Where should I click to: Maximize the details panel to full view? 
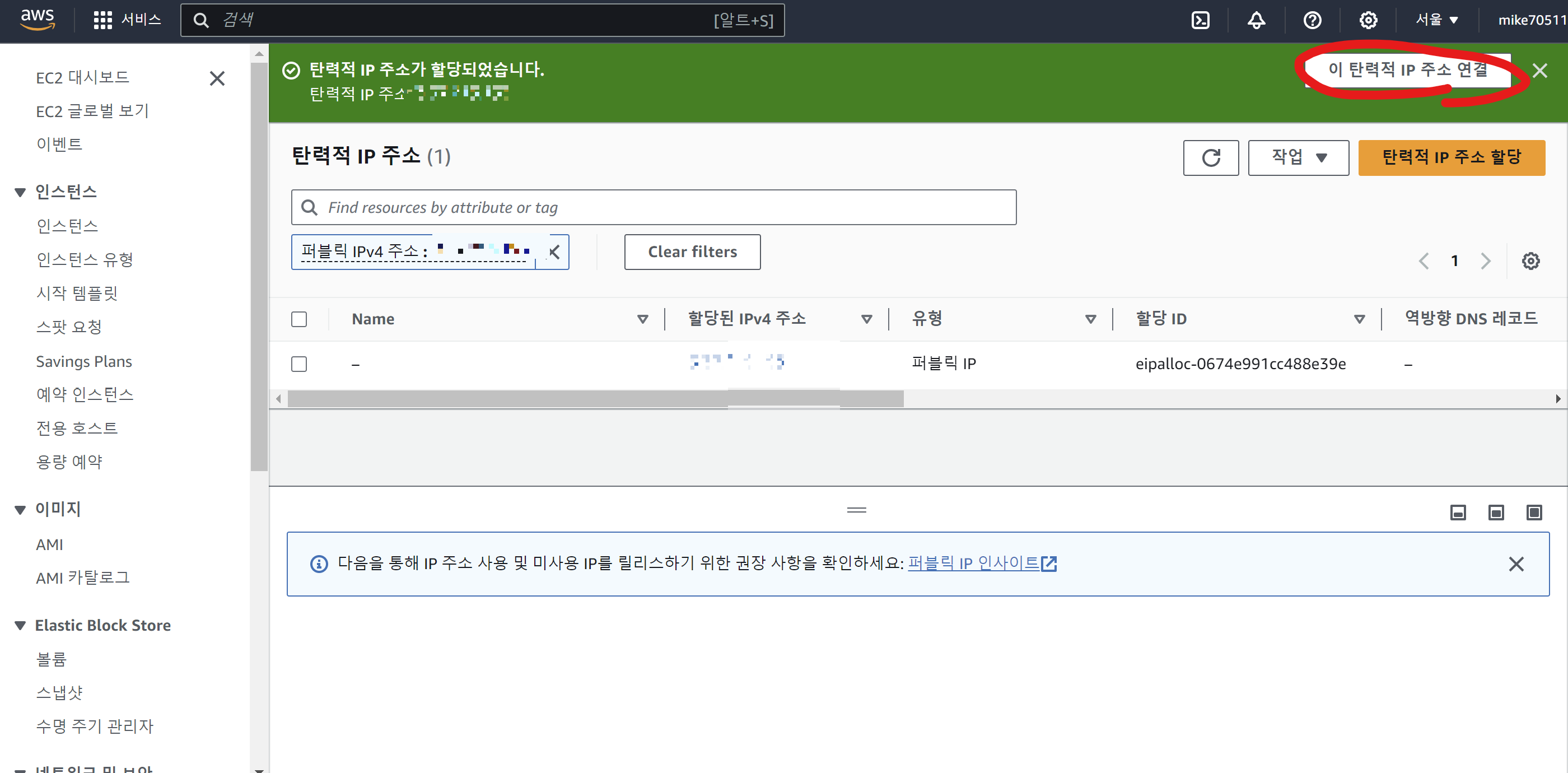coord(1533,513)
